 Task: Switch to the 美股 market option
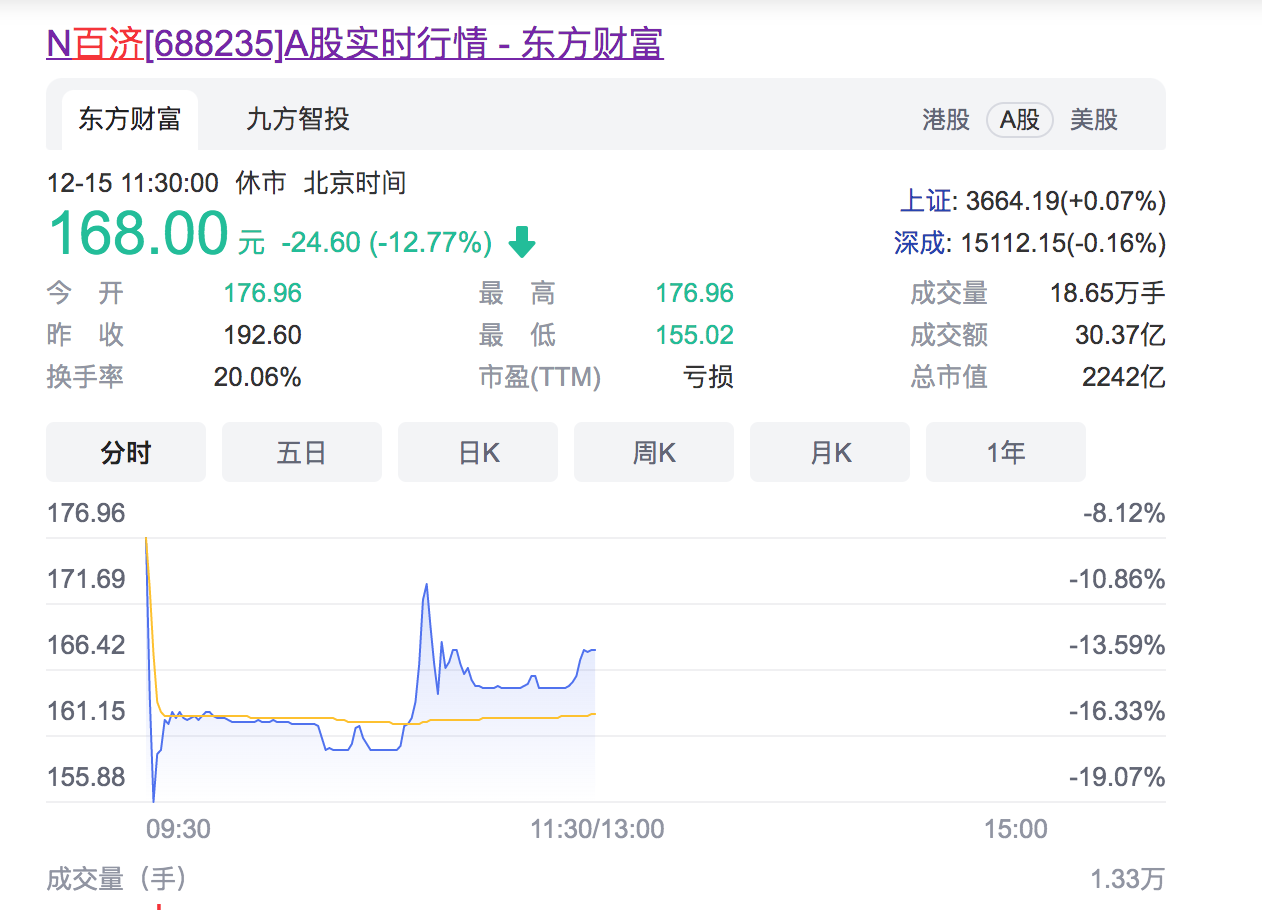pyautogui.click(x=1094, y=120)
